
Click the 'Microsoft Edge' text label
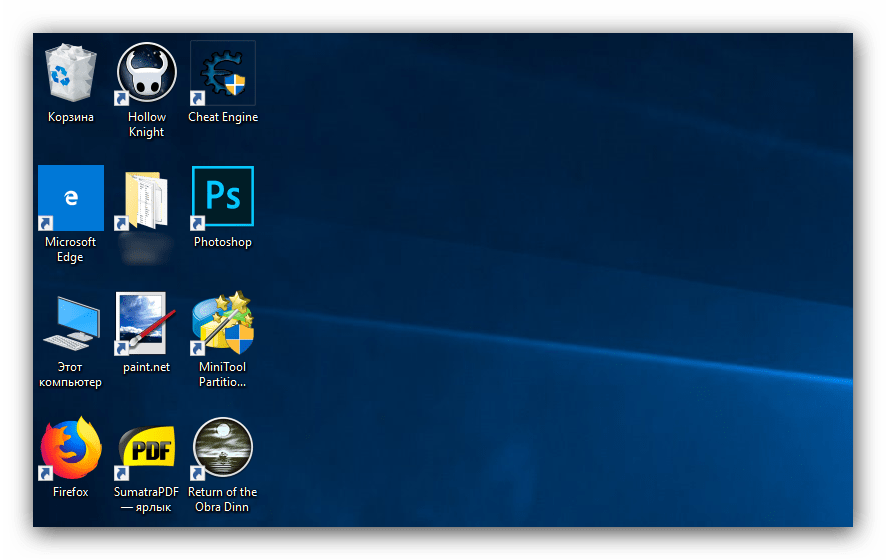71,249
